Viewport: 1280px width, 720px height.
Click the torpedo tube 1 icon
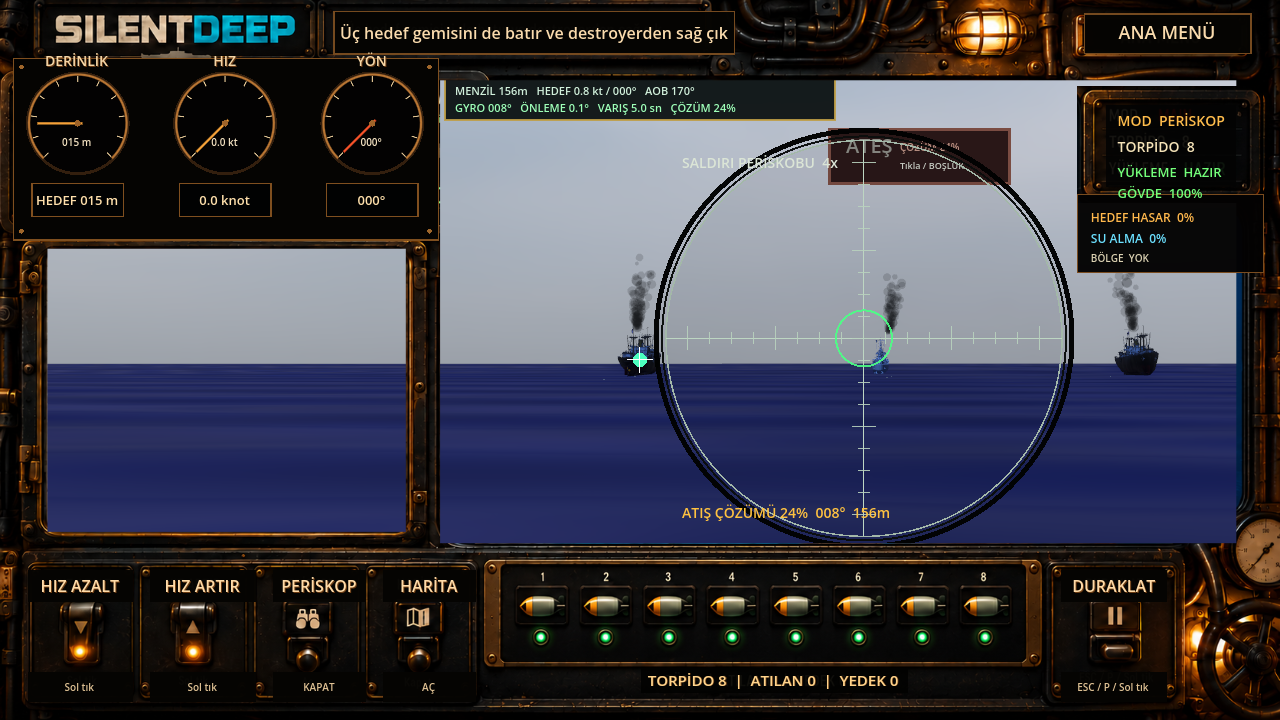[x=542, y=606]
